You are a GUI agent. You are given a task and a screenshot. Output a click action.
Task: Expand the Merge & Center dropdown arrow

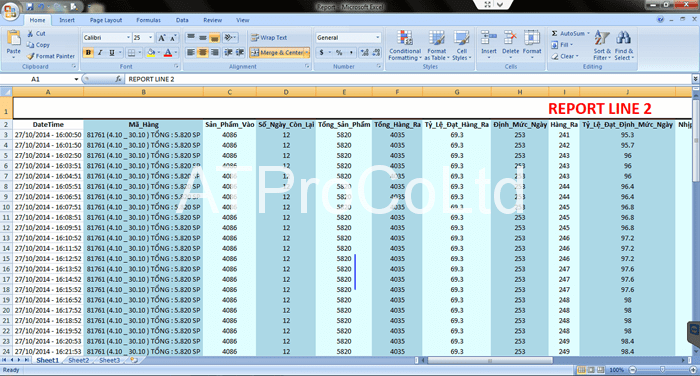307,53
